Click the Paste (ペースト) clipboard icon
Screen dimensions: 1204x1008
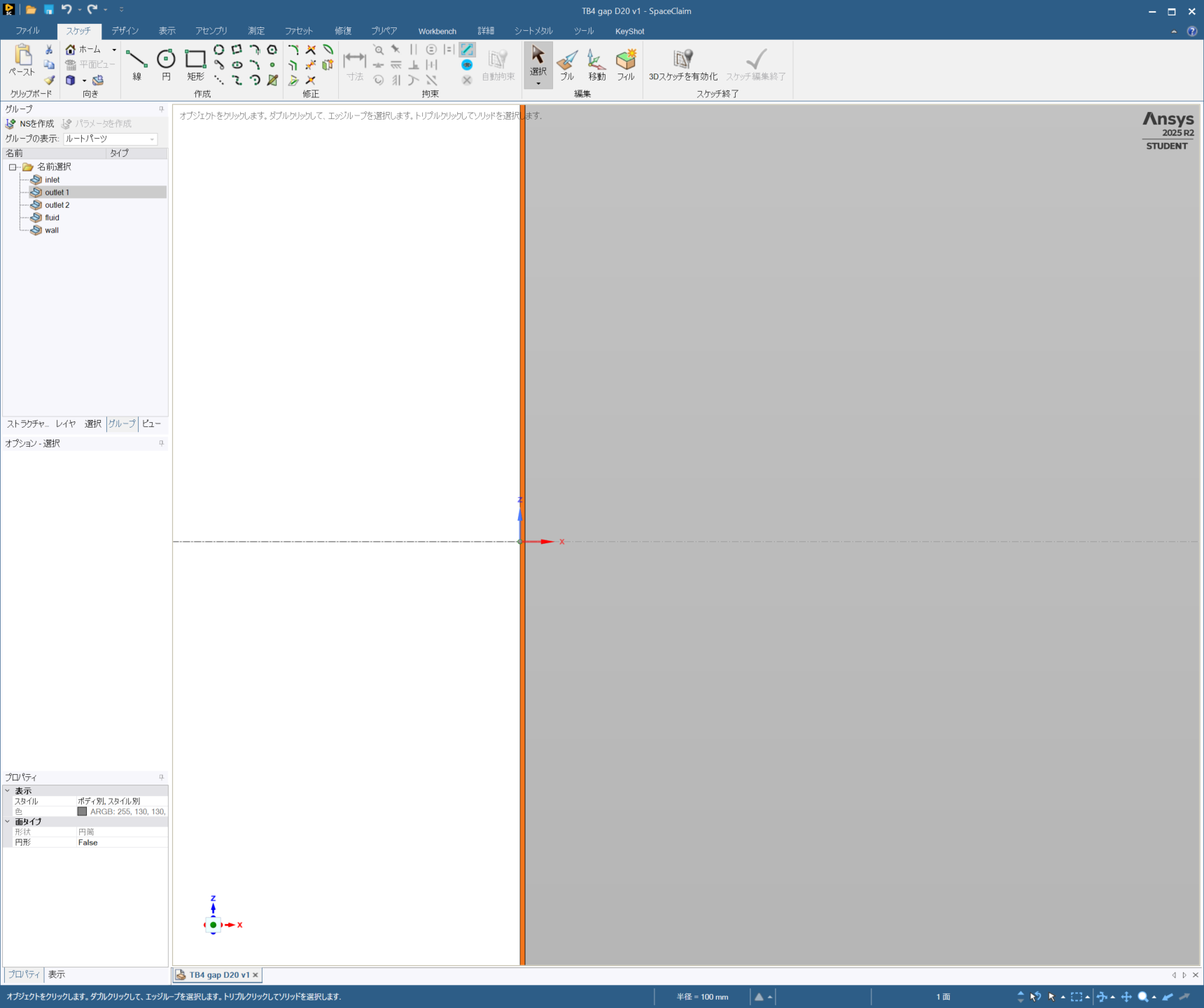click(x=22, y=60)
